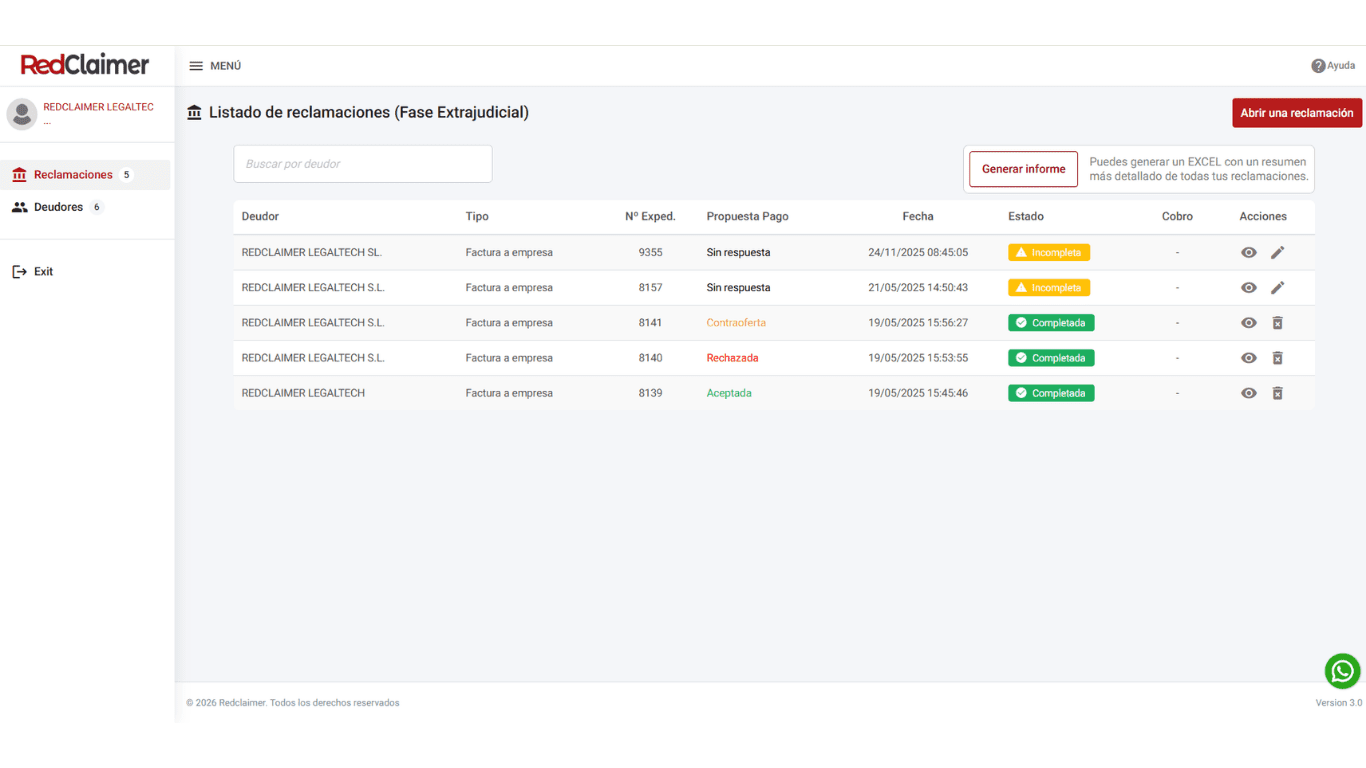Image resolution: width=1366 pixels, height=768 pixels.
Task: Show details for claim 8139
Action: pos(1248,393)
